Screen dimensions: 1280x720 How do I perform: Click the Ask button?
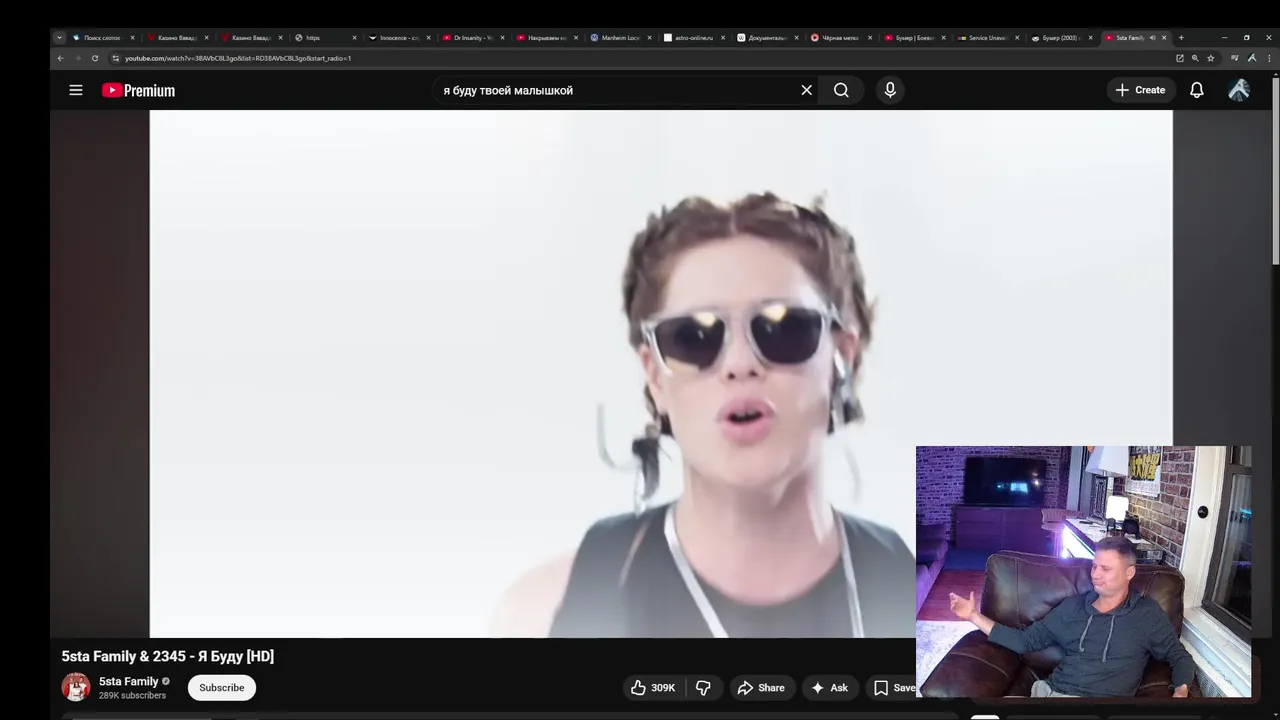click(829, 688)
